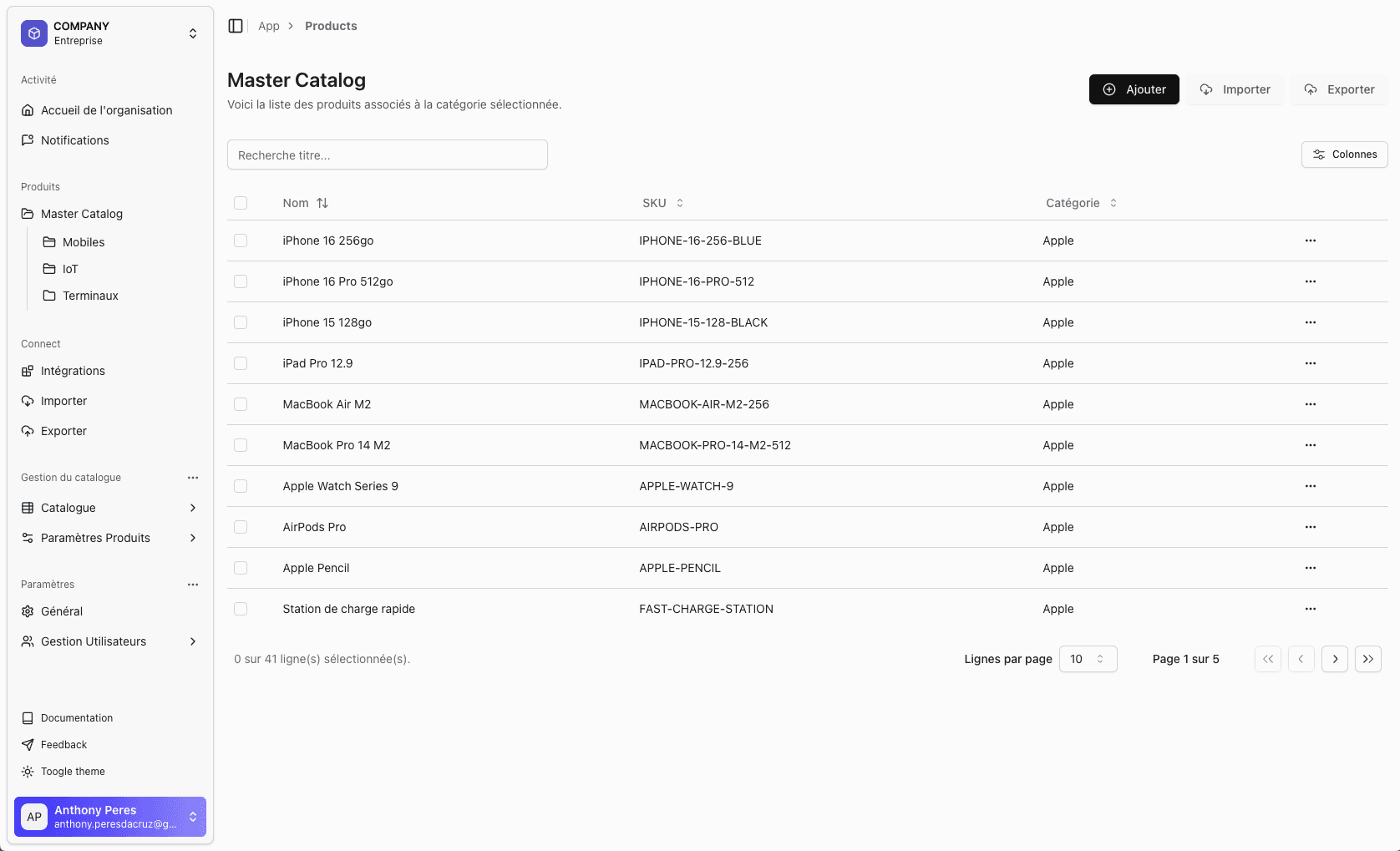Open row actions for iPhone 16 256go
1400x851 pixels.
coord(1311,241)
